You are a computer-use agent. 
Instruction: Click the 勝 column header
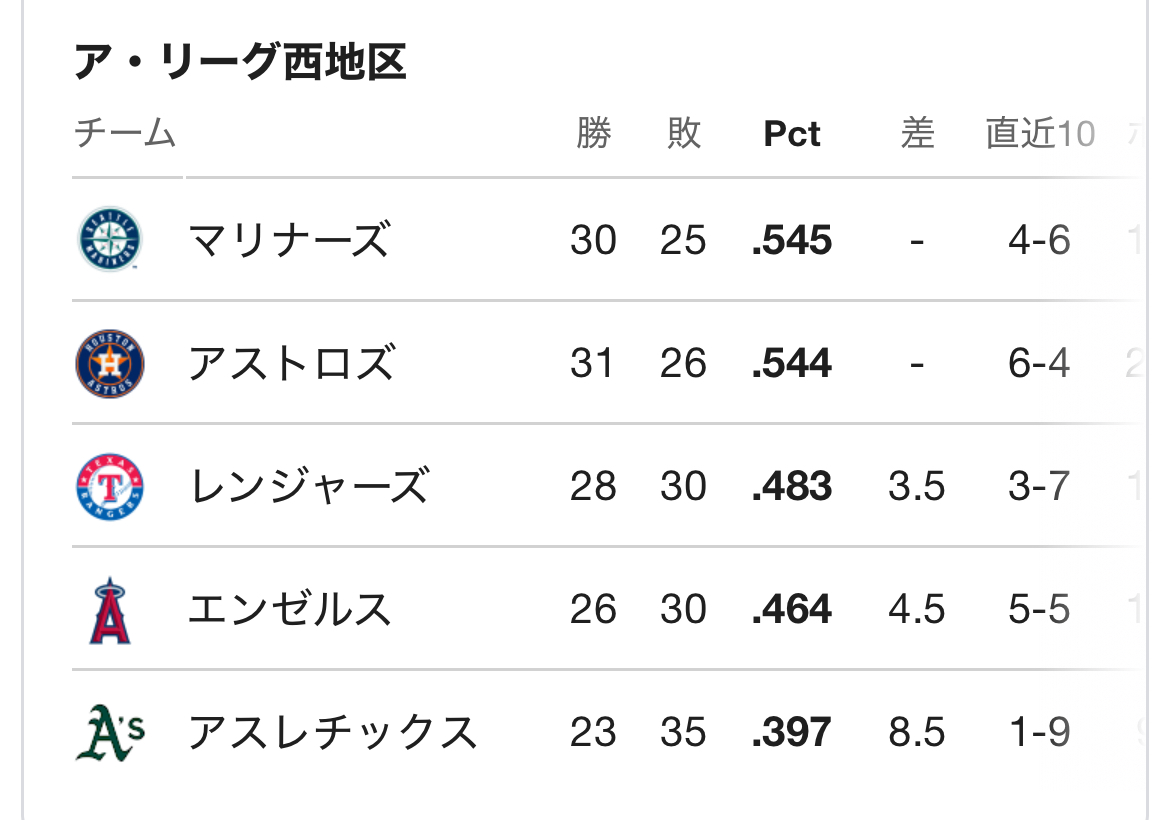coord(593,134)
